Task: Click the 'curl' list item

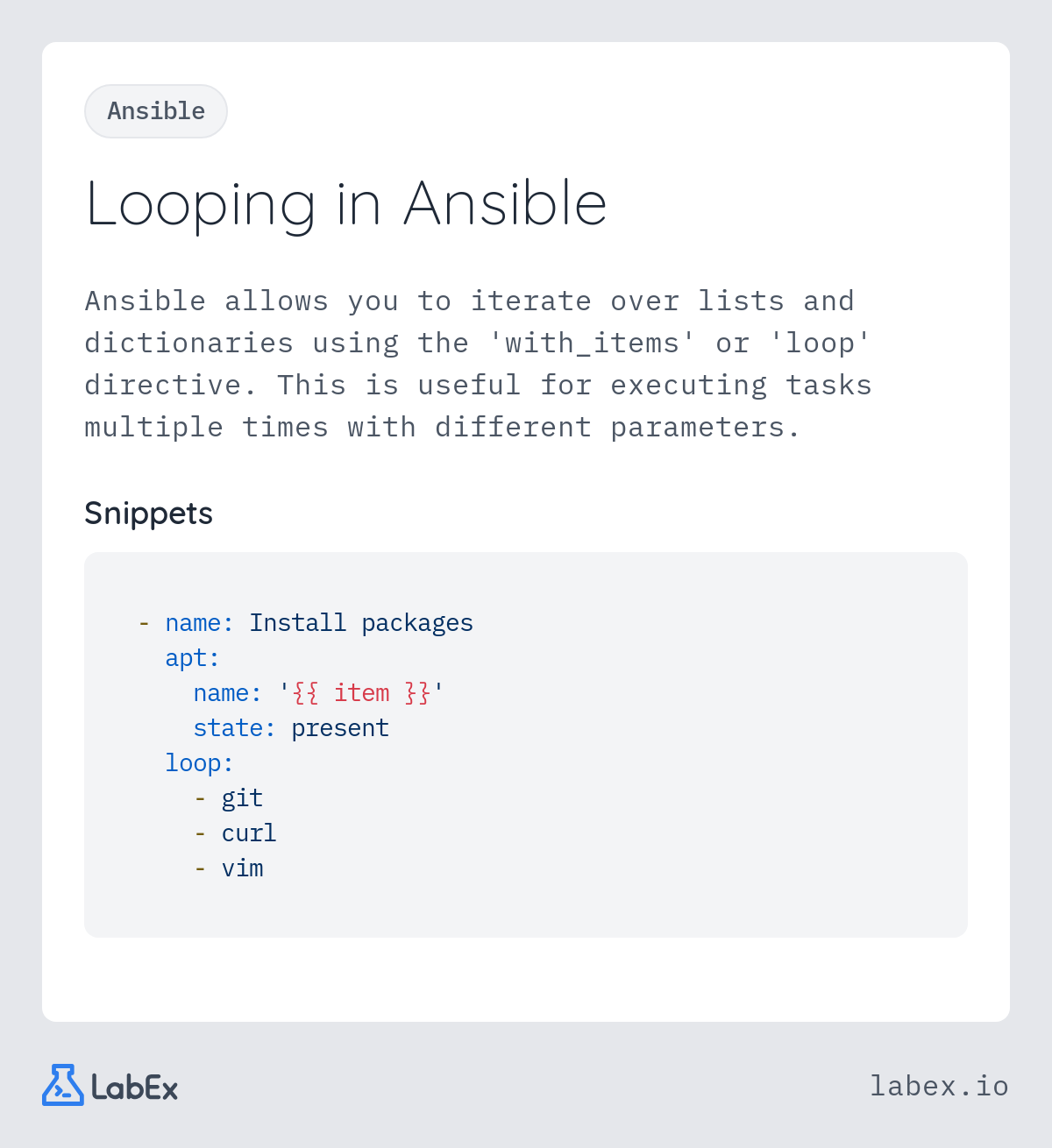Action: coord(249,833)
